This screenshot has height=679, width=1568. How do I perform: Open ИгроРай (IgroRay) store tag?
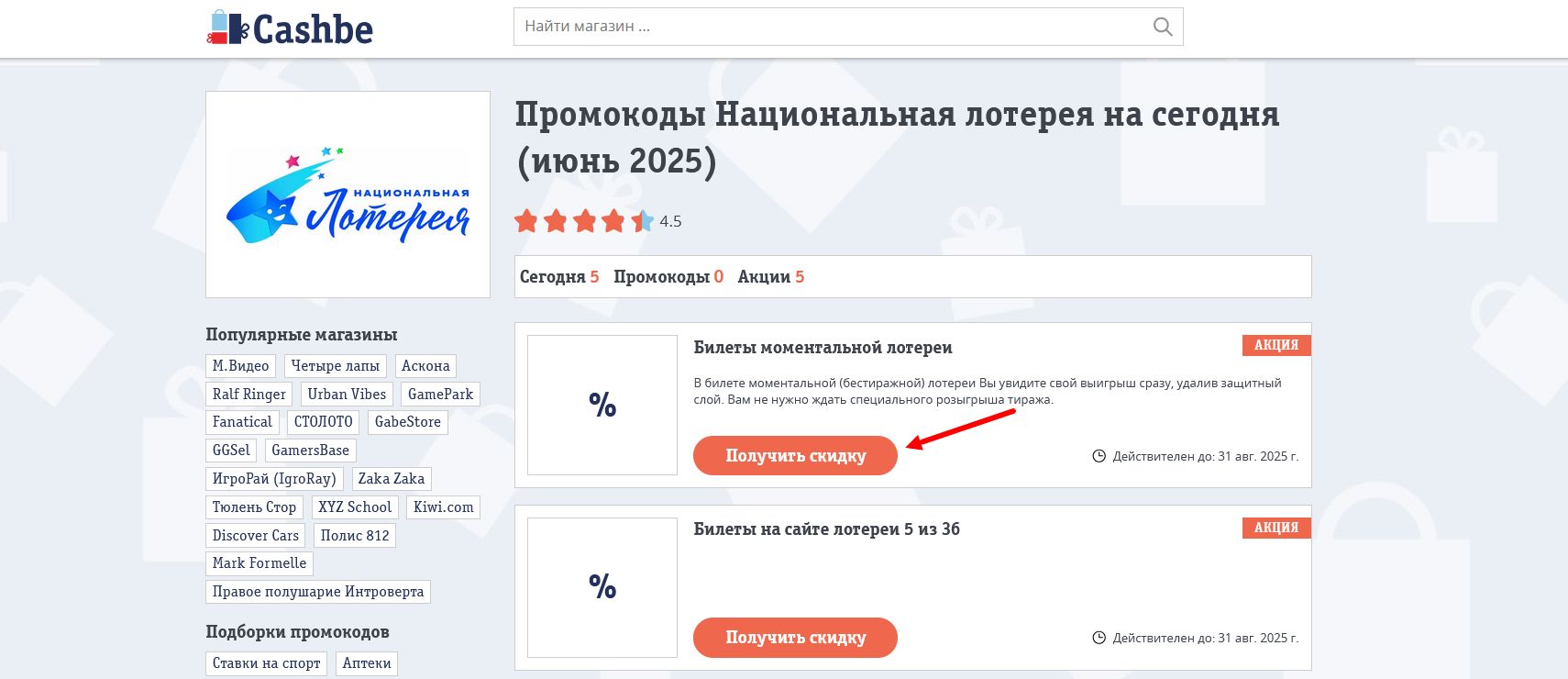tap(274, 479)
